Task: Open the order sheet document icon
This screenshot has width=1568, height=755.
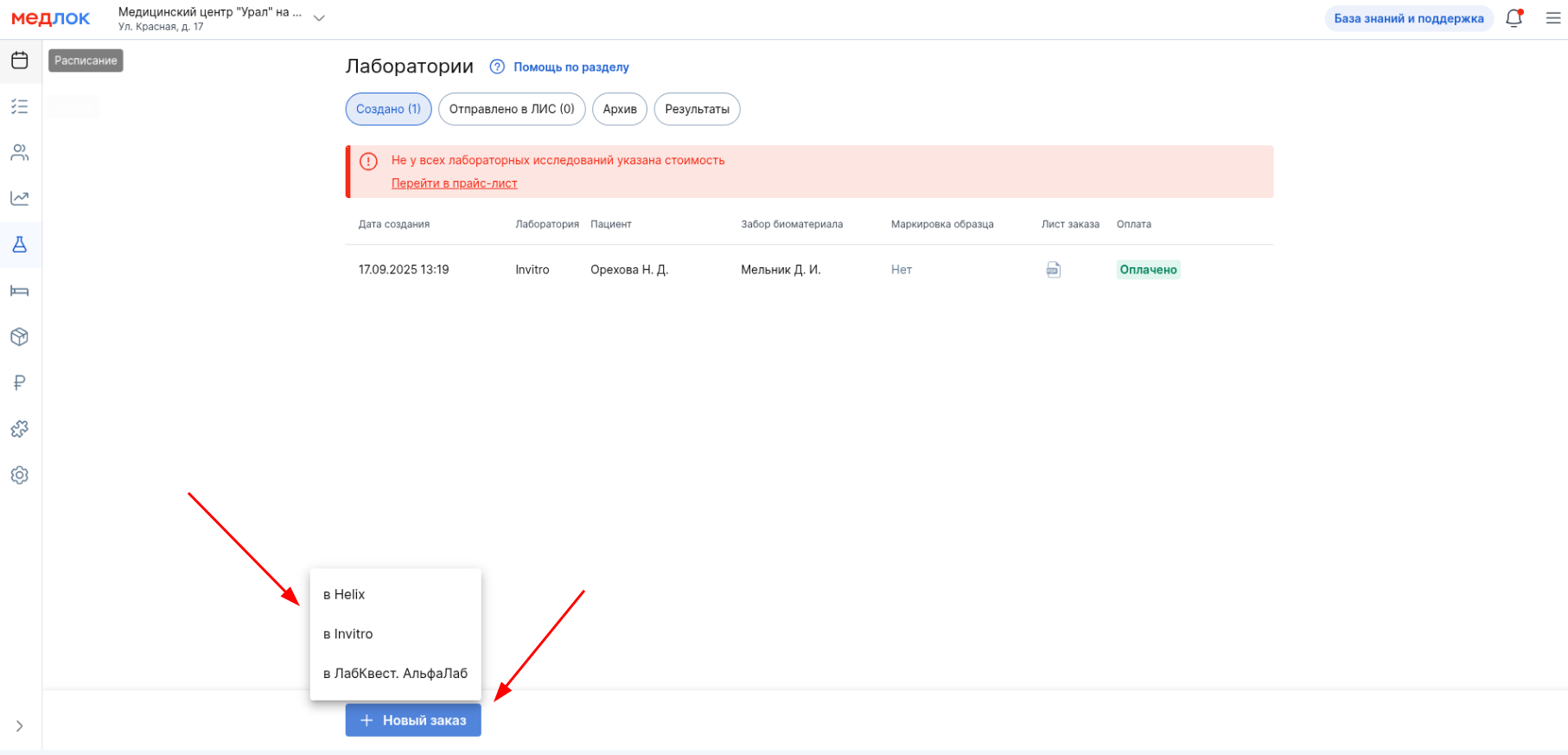Action: point(1053,270)
